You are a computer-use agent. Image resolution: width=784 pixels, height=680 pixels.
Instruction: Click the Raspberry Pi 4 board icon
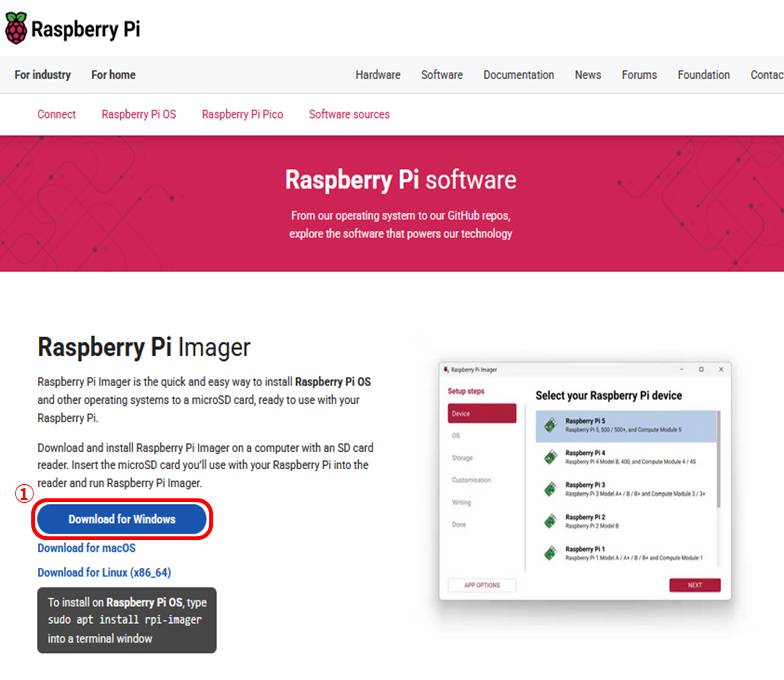click(x=550, y=457)
